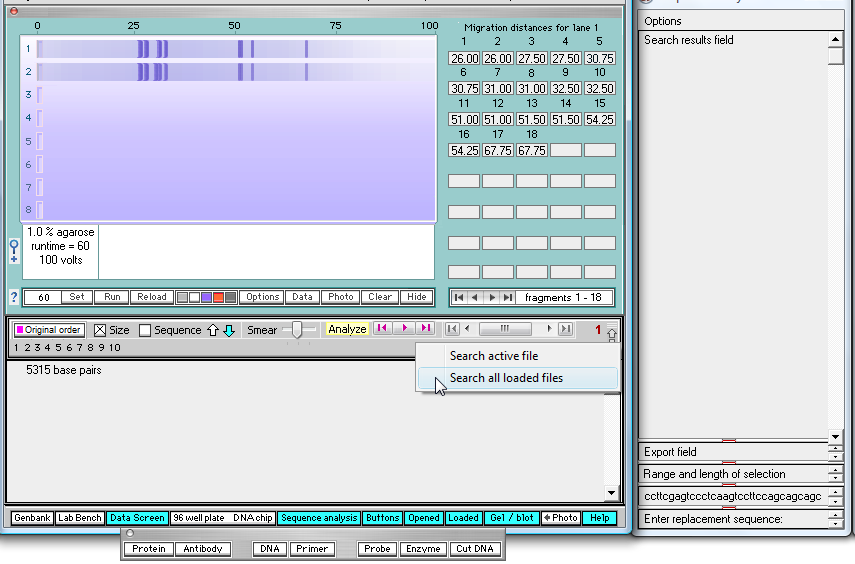Expand the Export field stepper
Screen dimensions: 855x564
[x=836, y=452]
